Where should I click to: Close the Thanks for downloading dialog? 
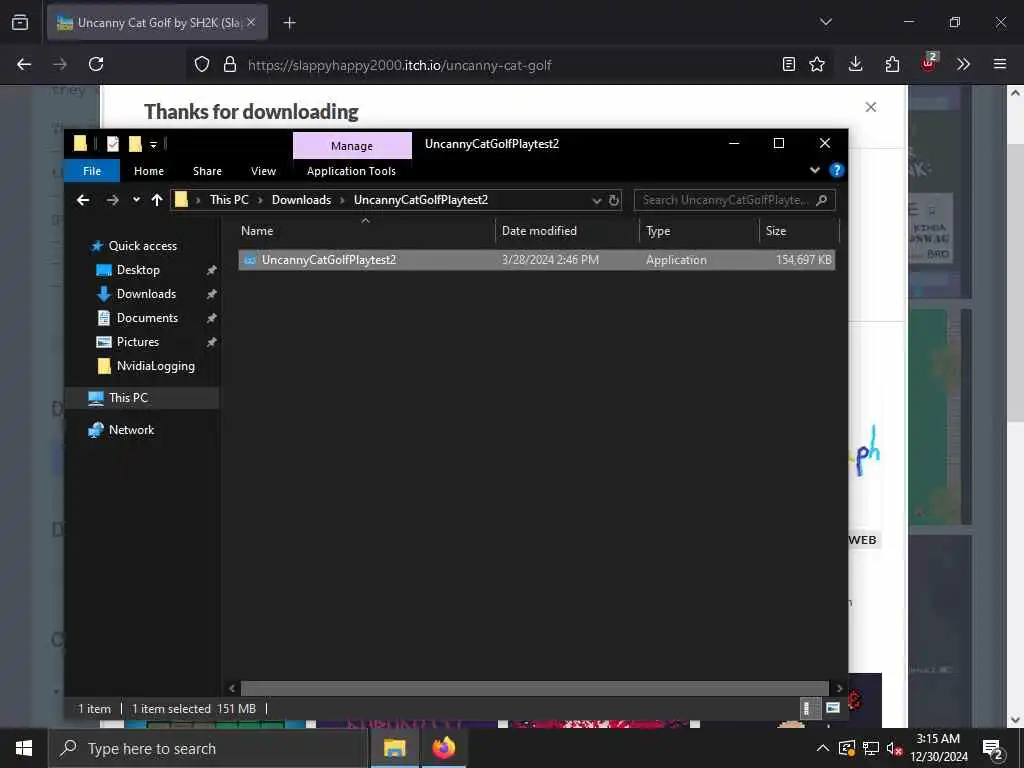pos(871,107)
